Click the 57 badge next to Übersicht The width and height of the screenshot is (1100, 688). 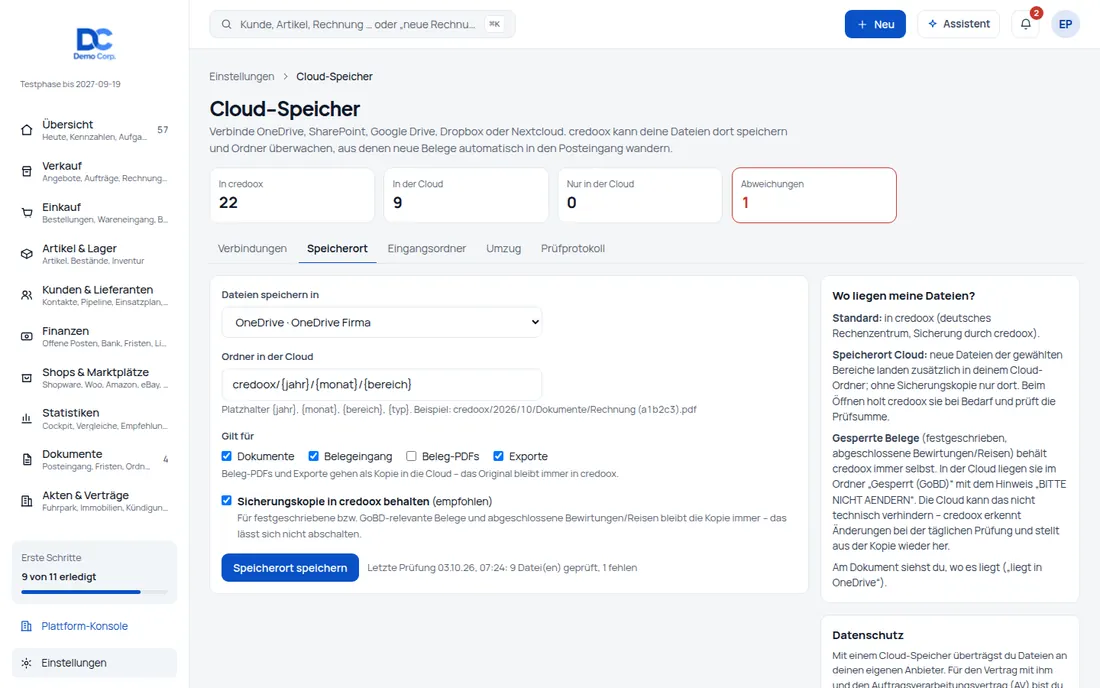163,130
